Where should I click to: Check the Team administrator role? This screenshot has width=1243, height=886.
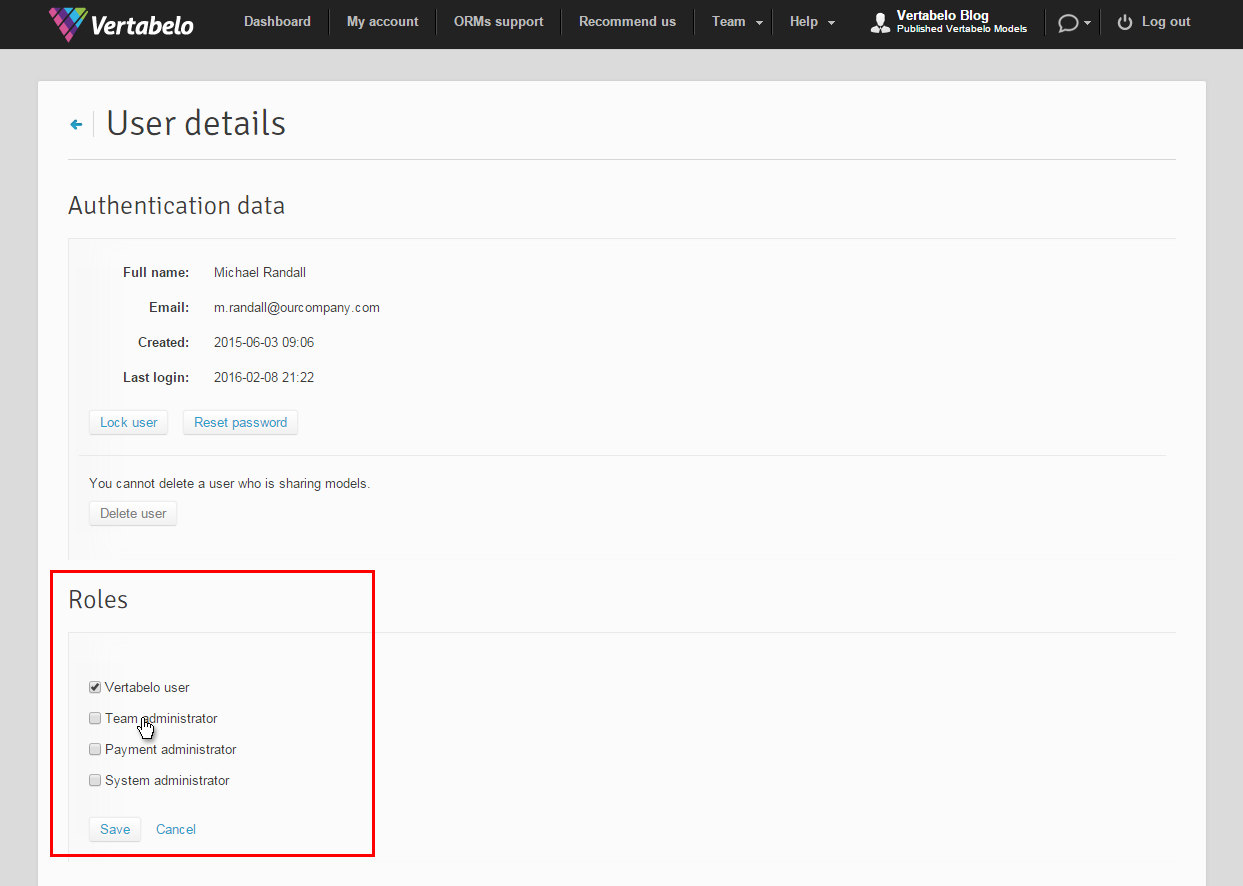95,718
